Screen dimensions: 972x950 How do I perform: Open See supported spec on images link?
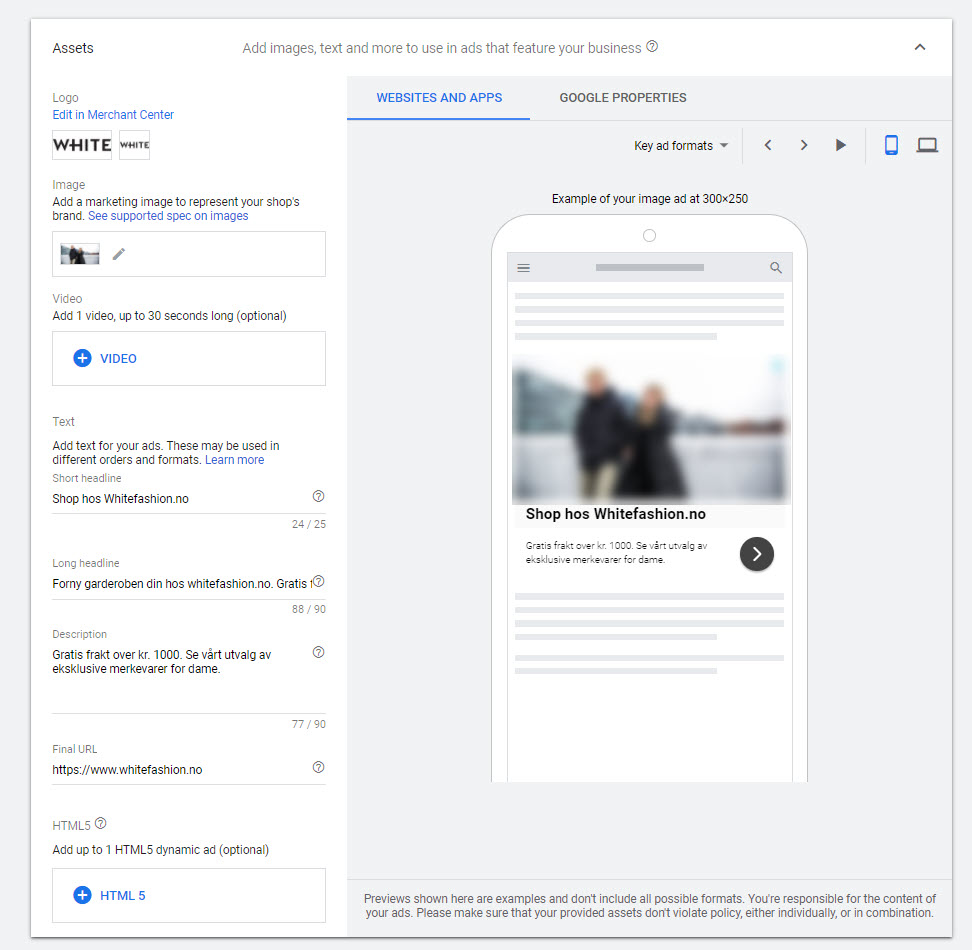(x=168, y=216)
